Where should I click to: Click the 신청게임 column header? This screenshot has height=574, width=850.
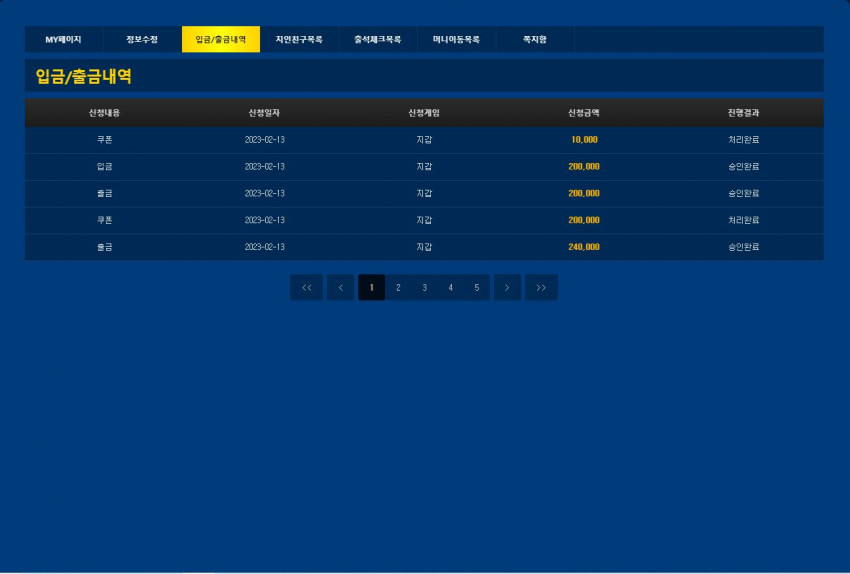(x=424, y=113)
